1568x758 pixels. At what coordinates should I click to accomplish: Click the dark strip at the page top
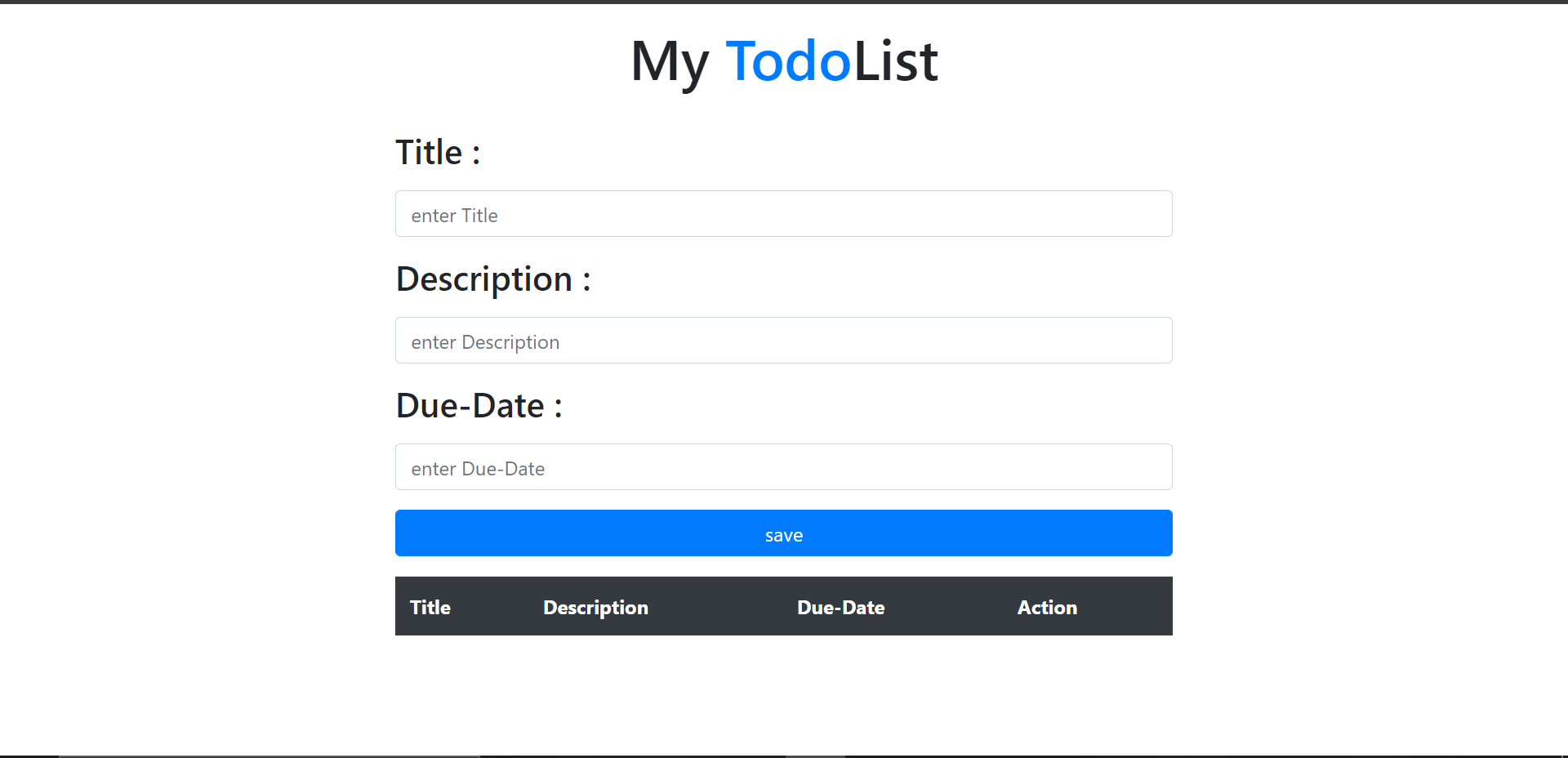pos(784,2)
